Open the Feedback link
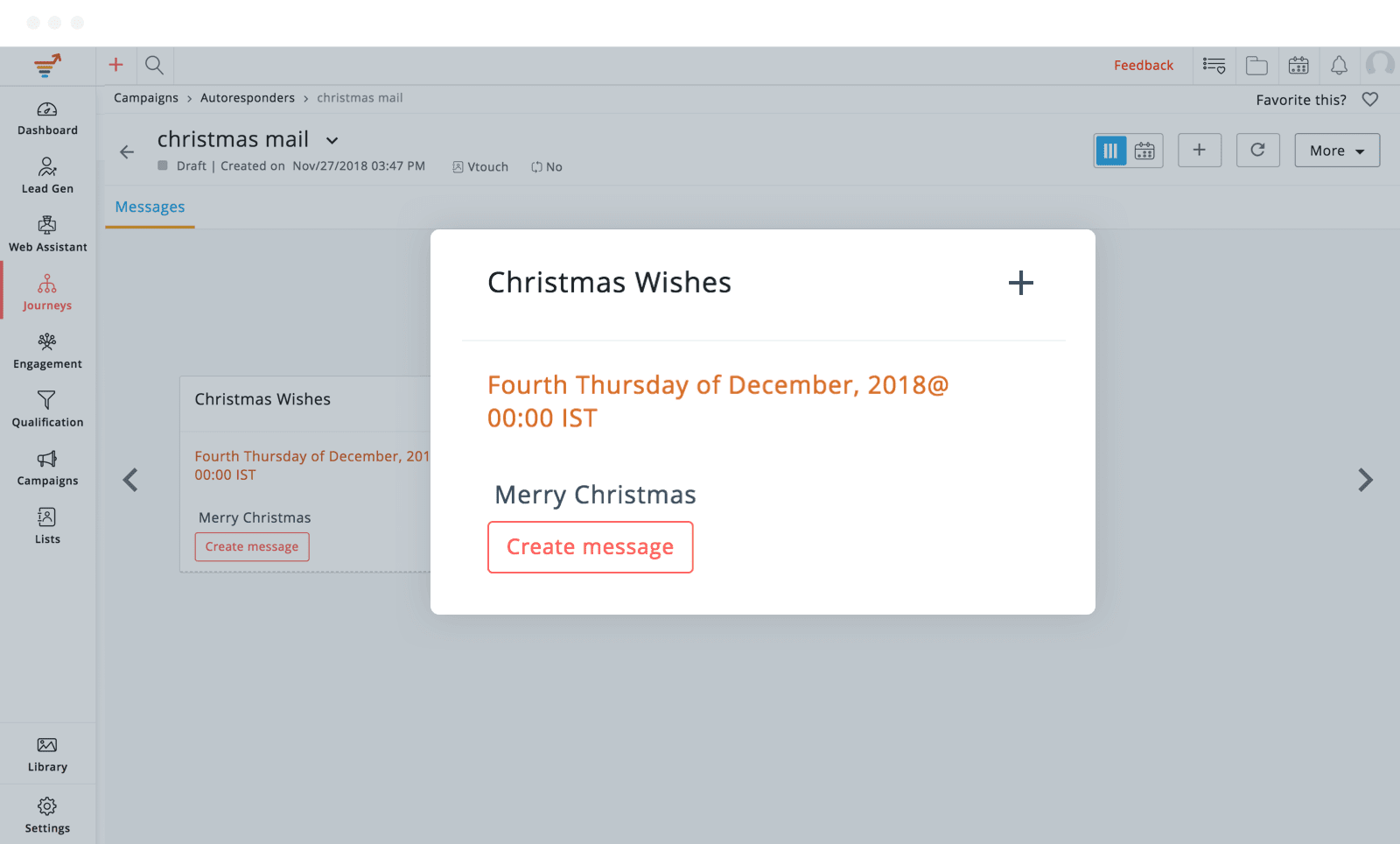The width and height of the screenshot is (1400, 844). tap(1144, 66)
